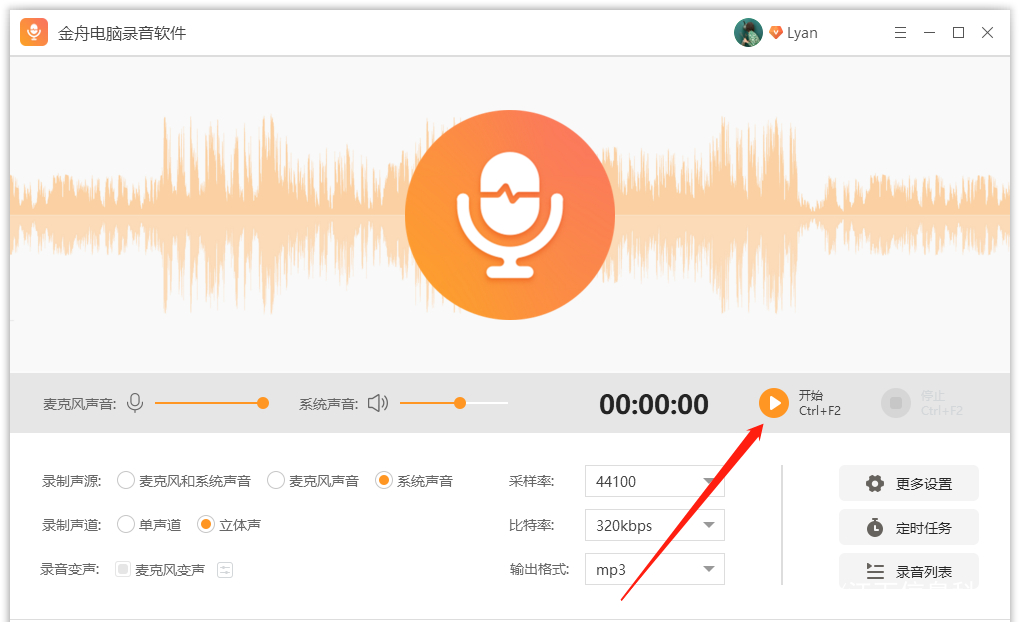
Task: Click the 金舟电脑录音软件 title text
Action: click(x=122, y=33)
